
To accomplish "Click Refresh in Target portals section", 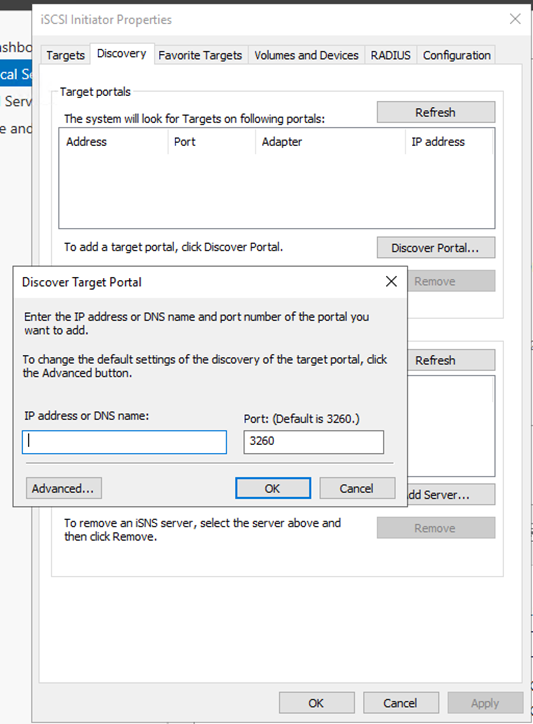I will pos(436,112).
